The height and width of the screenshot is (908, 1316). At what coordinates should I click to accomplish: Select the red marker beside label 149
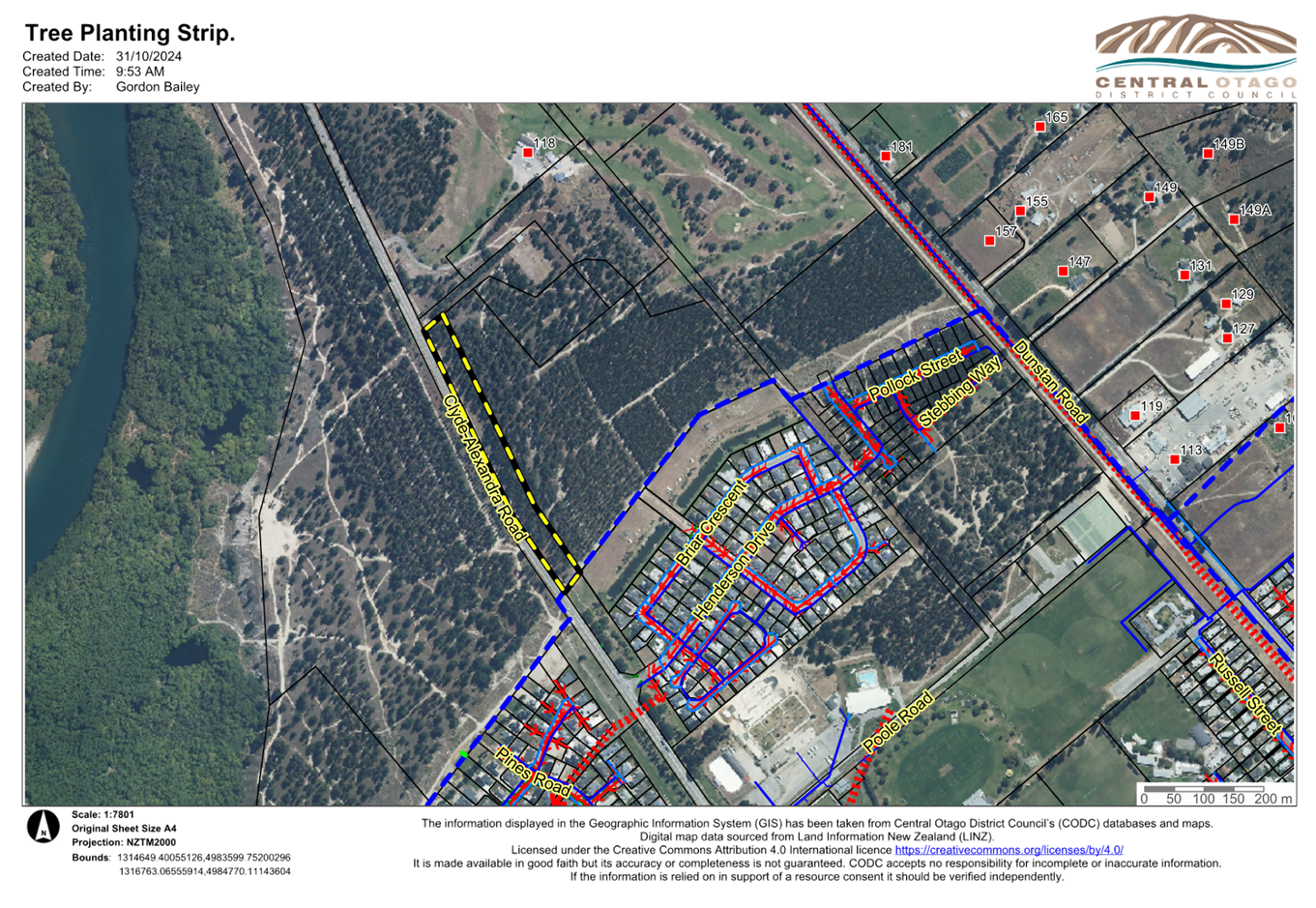[1150, 197]
